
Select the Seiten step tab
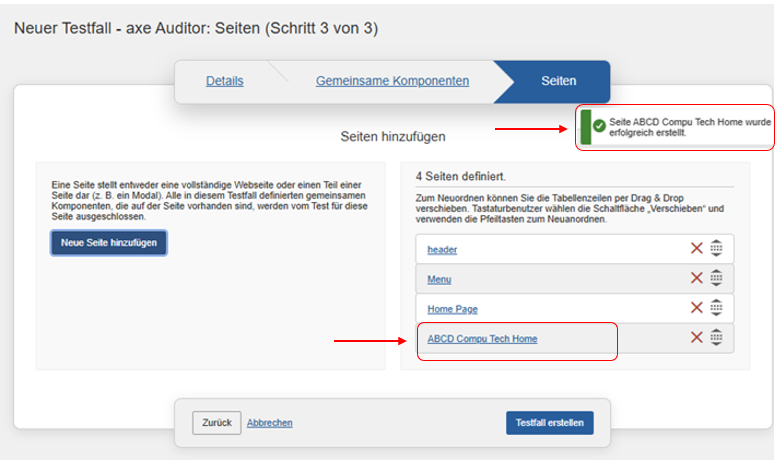(x=558, y=81)
